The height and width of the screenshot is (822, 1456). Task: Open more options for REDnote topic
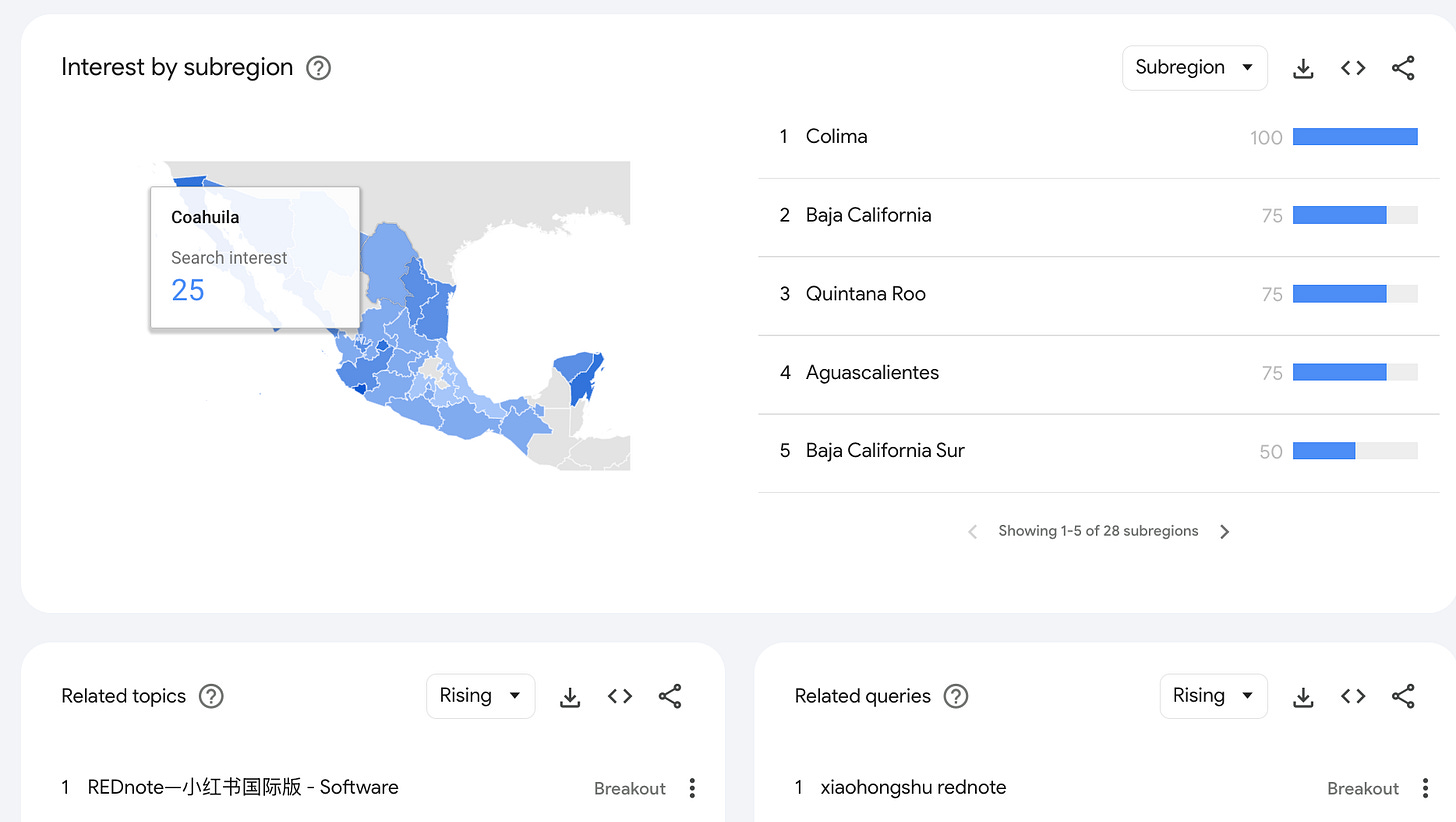(692, 788)
